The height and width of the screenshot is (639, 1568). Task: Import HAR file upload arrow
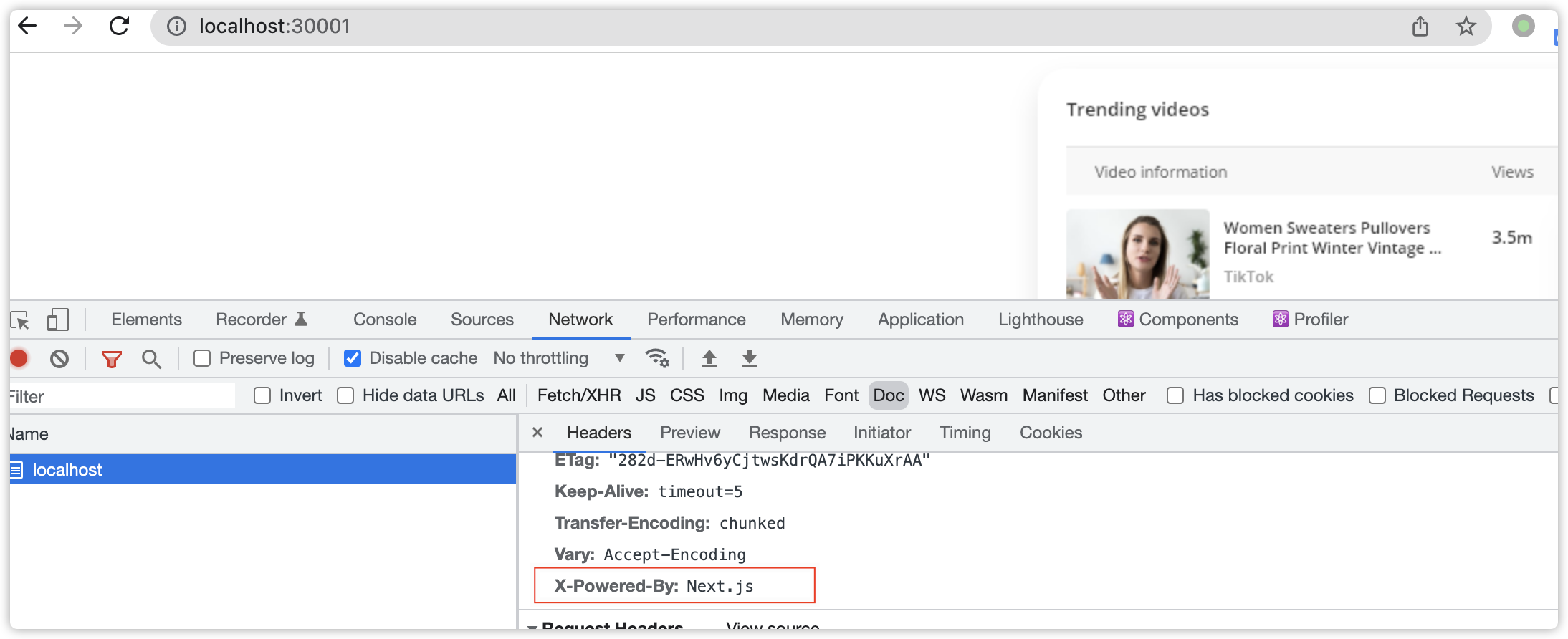tap(709, 358)
